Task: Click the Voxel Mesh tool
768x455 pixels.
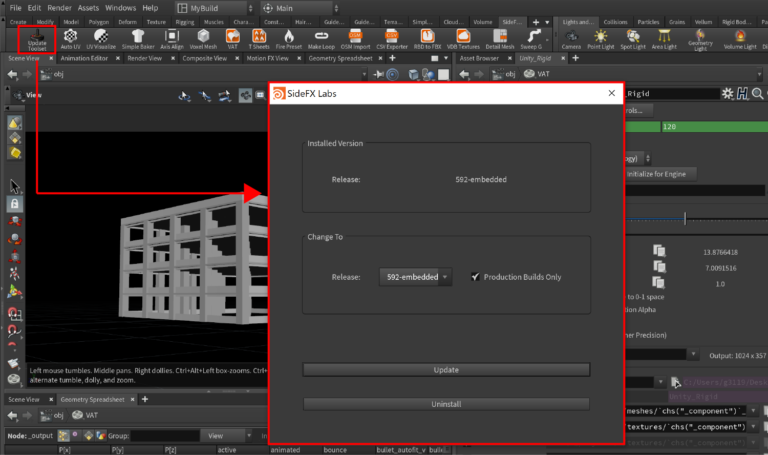Action: (x=203, y=39)
